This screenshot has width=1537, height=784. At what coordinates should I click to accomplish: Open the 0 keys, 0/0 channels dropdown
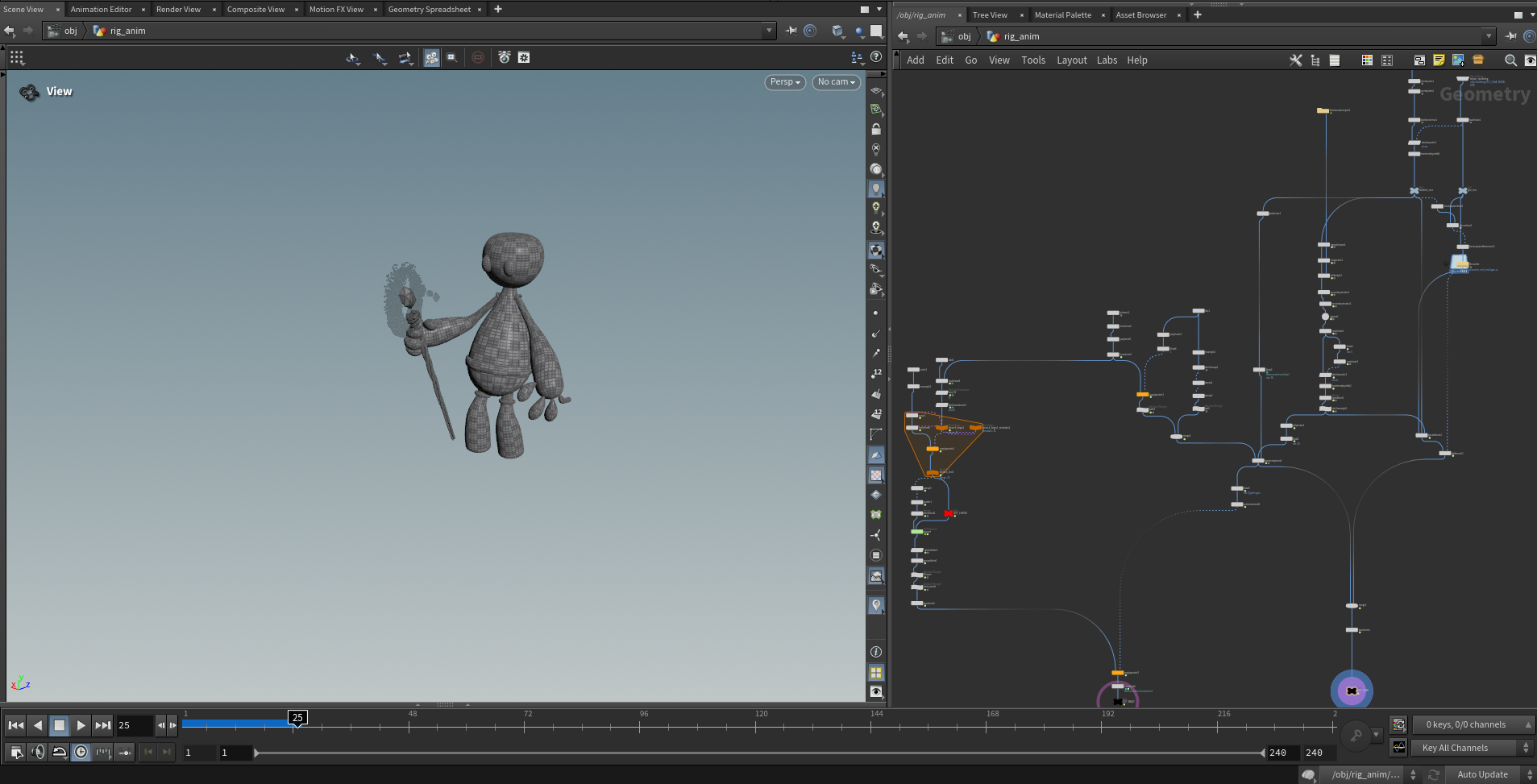[x=1473, y=725]
